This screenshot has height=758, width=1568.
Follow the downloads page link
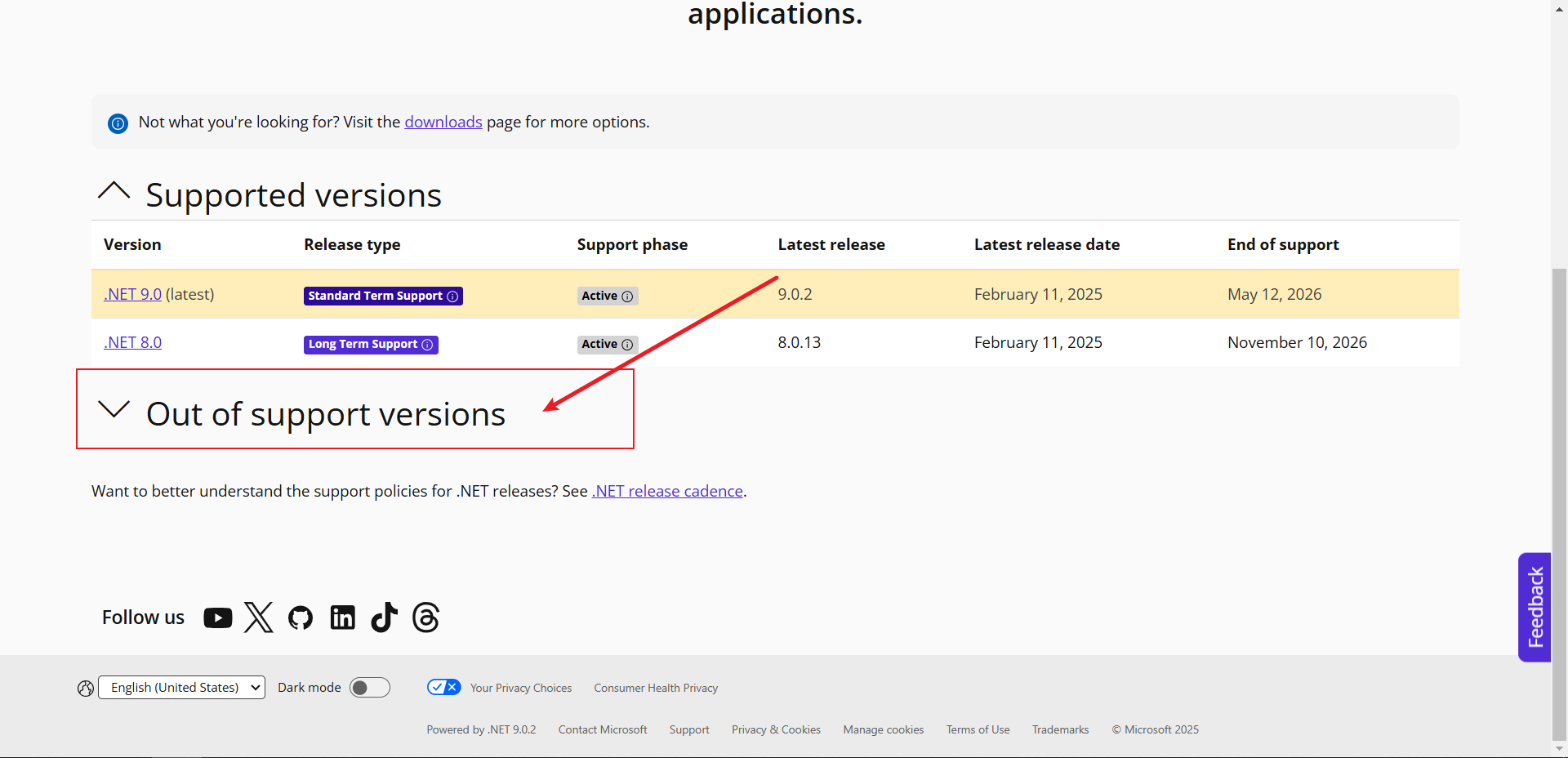443,122
